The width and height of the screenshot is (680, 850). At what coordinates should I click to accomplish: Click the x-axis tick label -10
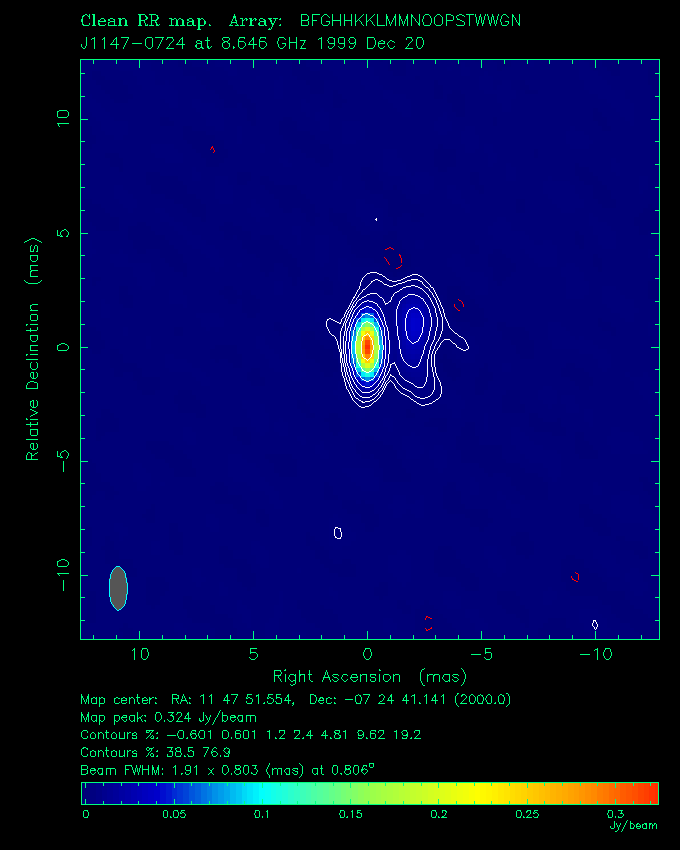point(596,654)
